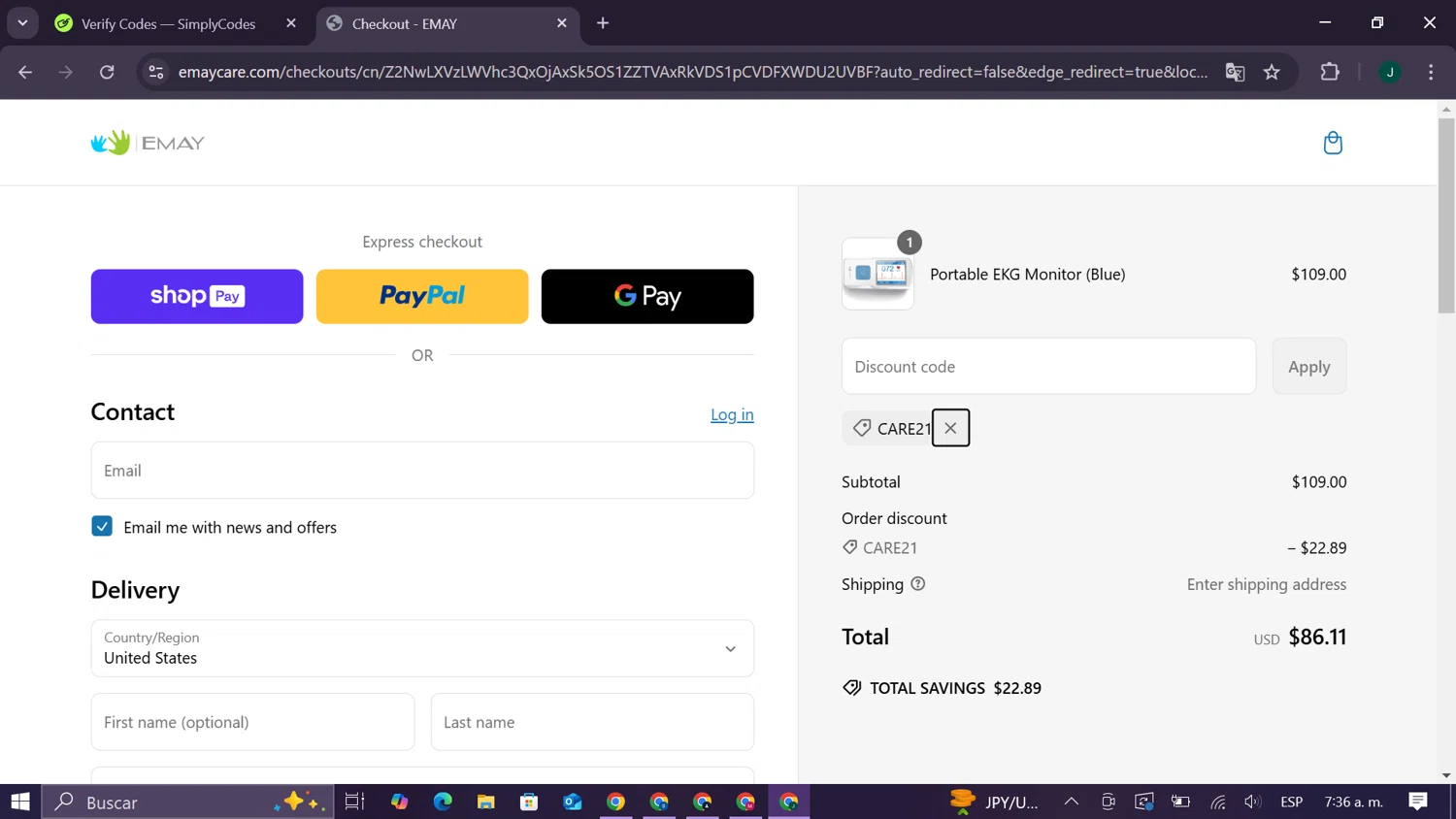This screenshot has height=819, width=1456.
Task: View site information icon in address bar
Action: [155, 72]
